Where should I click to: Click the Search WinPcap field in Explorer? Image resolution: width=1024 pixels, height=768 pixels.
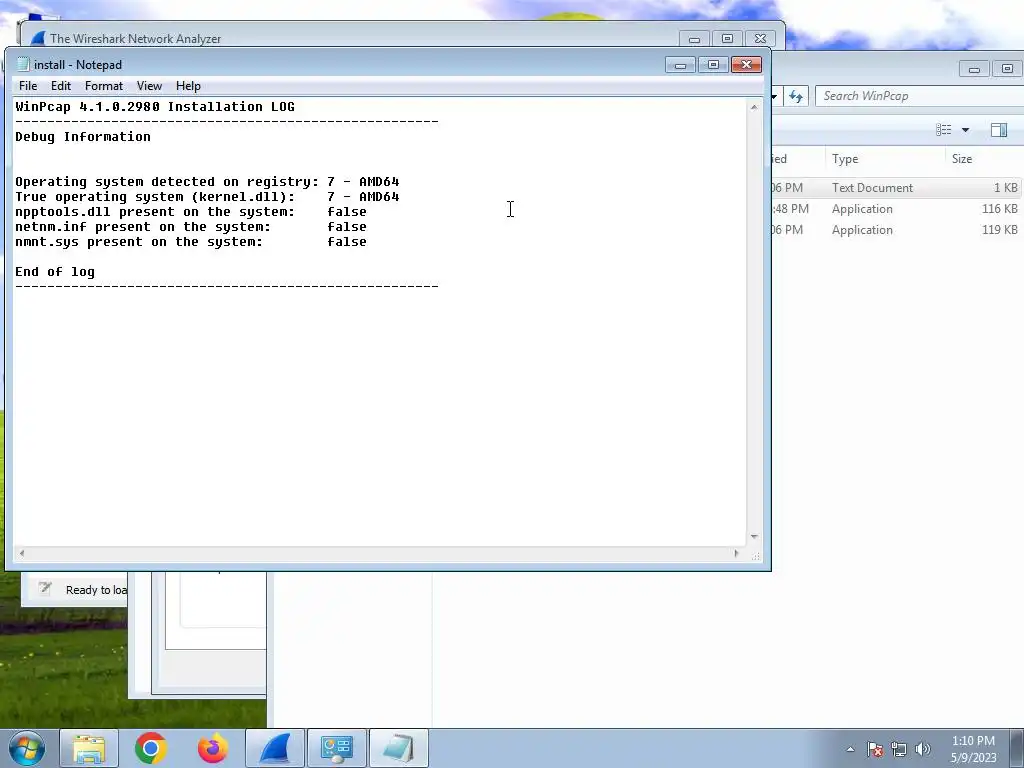(920, 96)
